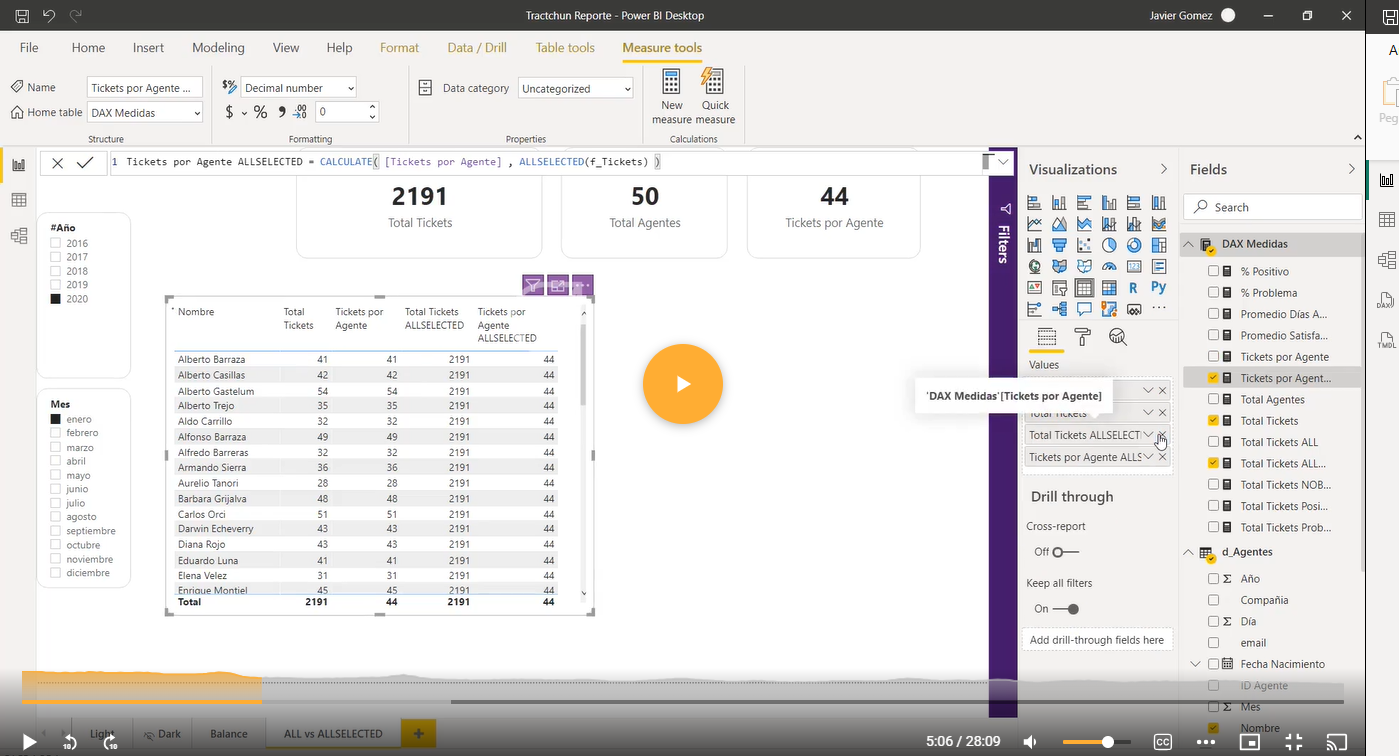Click the large orange play button
Screen dimensions: 1399x756
(683, 384)
